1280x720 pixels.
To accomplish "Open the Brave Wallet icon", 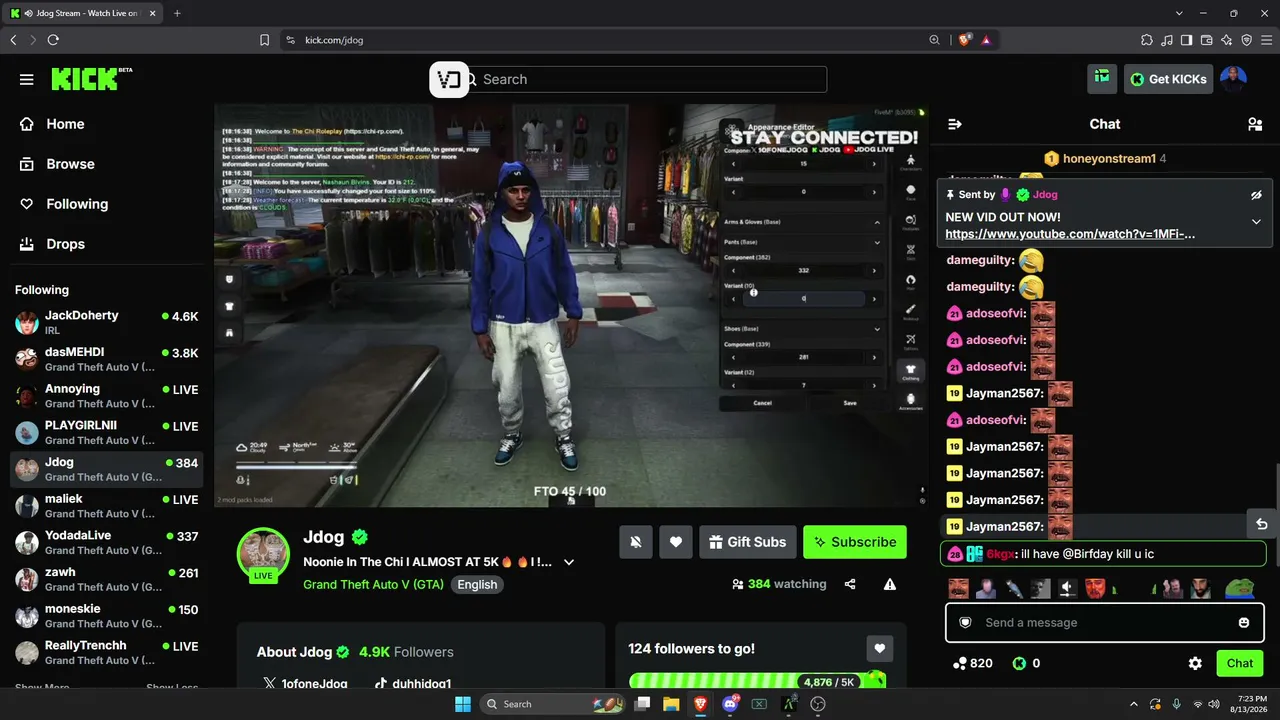I will click(x=1206, y=40).
